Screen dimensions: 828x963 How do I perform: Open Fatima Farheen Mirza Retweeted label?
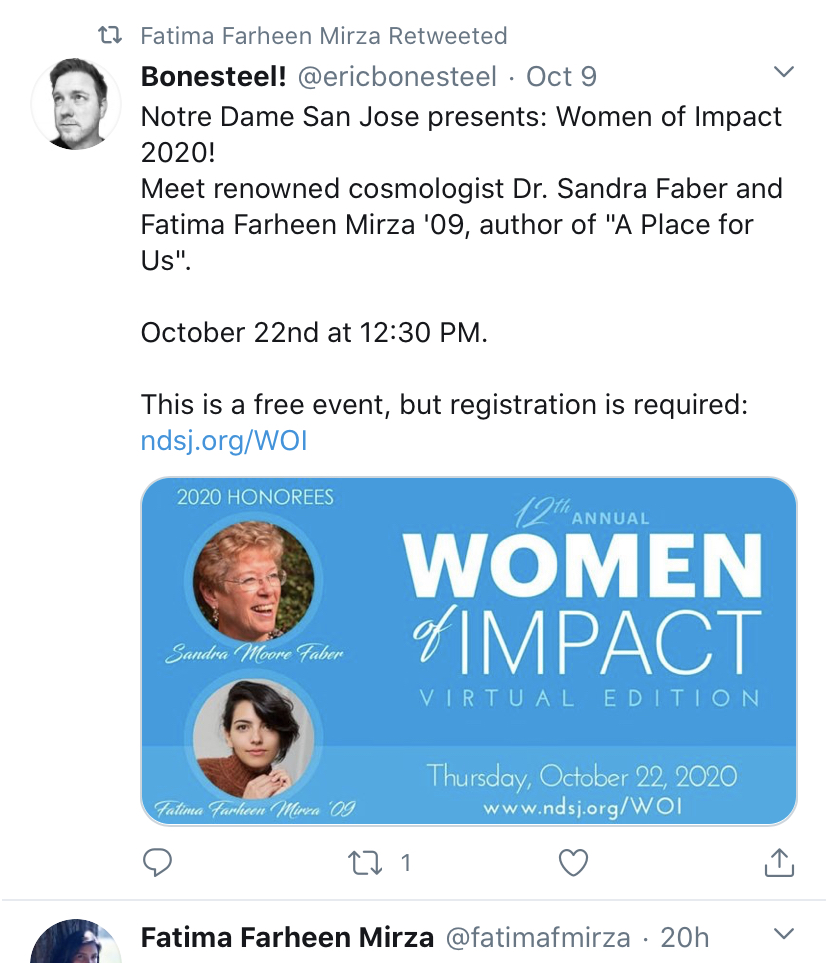click(324, 36)
